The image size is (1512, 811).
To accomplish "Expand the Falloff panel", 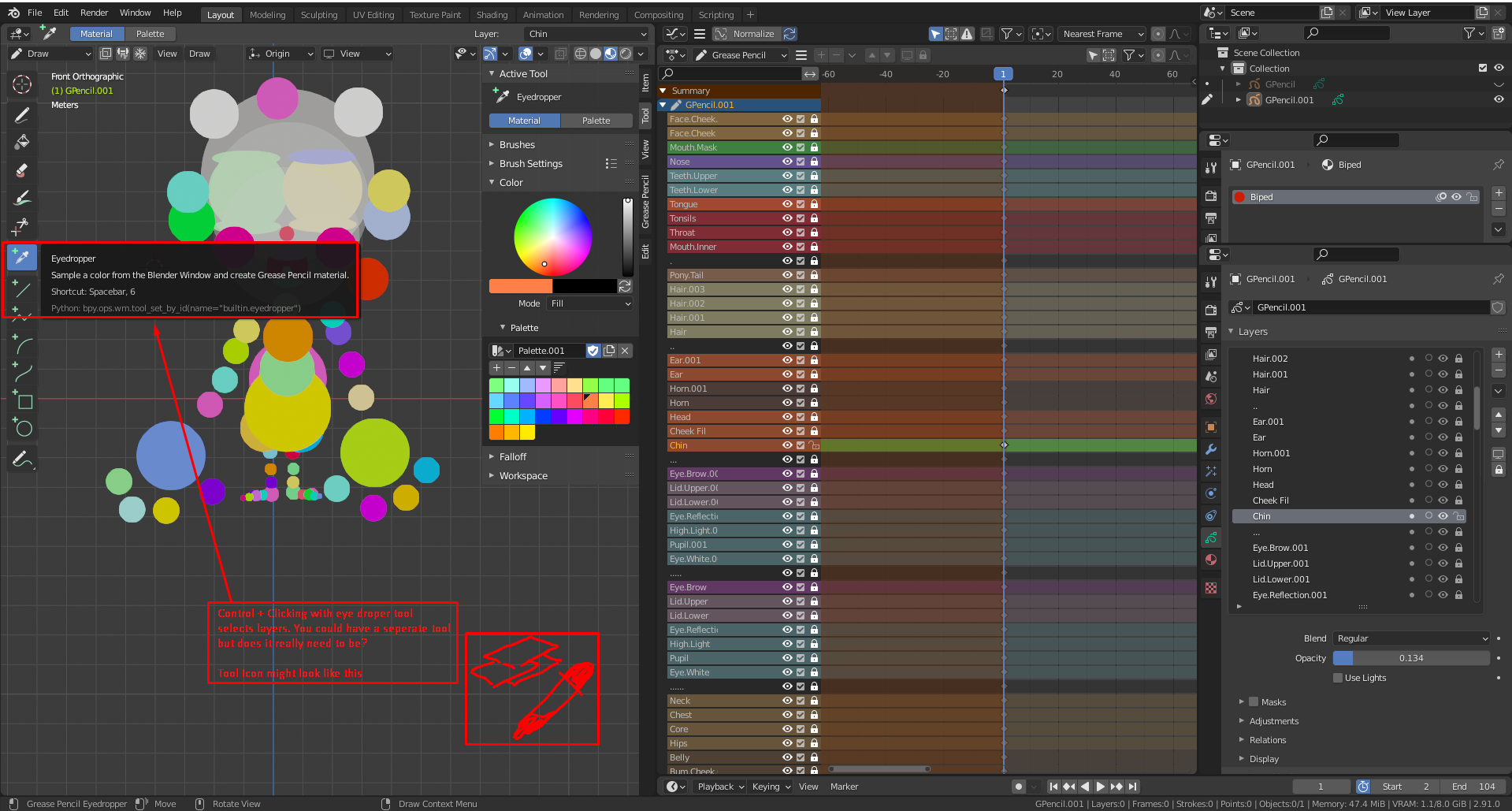I will click(x=512, y=457).
